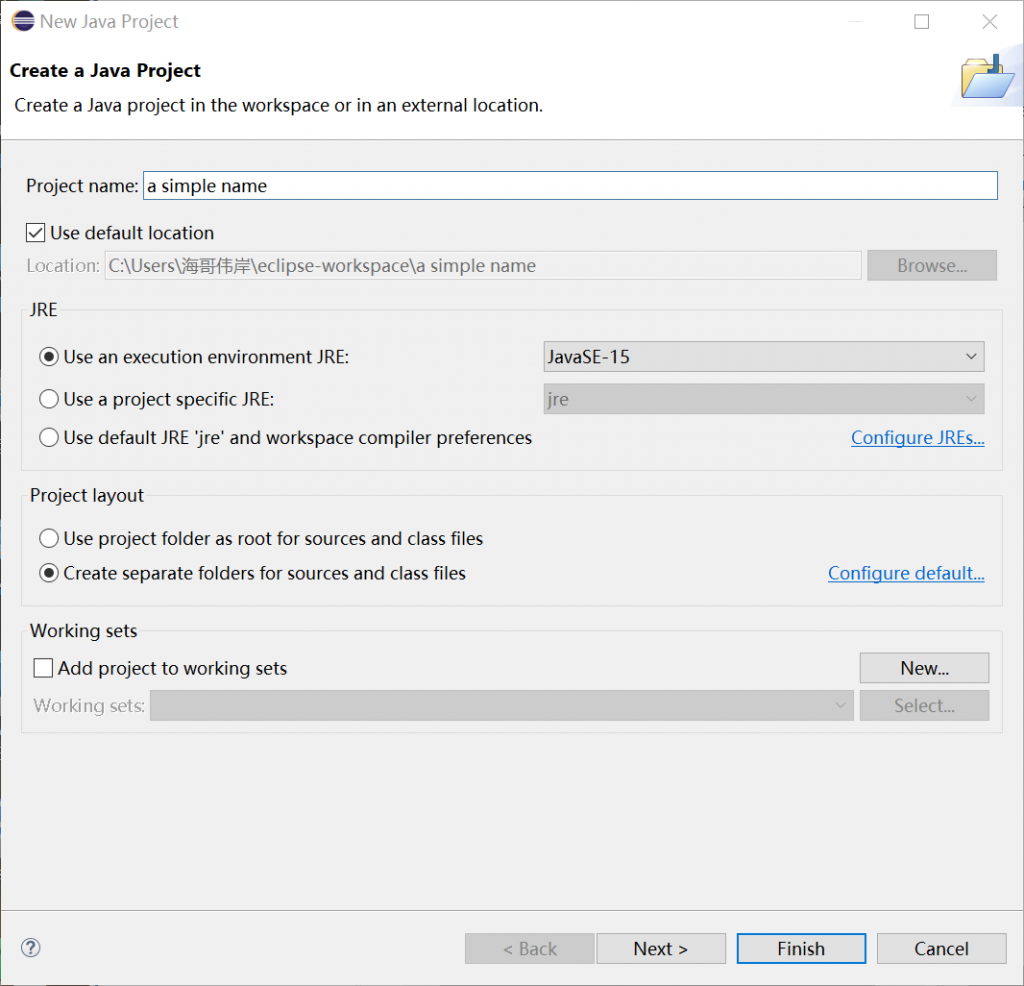Click the help question mark icon
This screenshot has width=1024, height=986.
pos(31,947)
